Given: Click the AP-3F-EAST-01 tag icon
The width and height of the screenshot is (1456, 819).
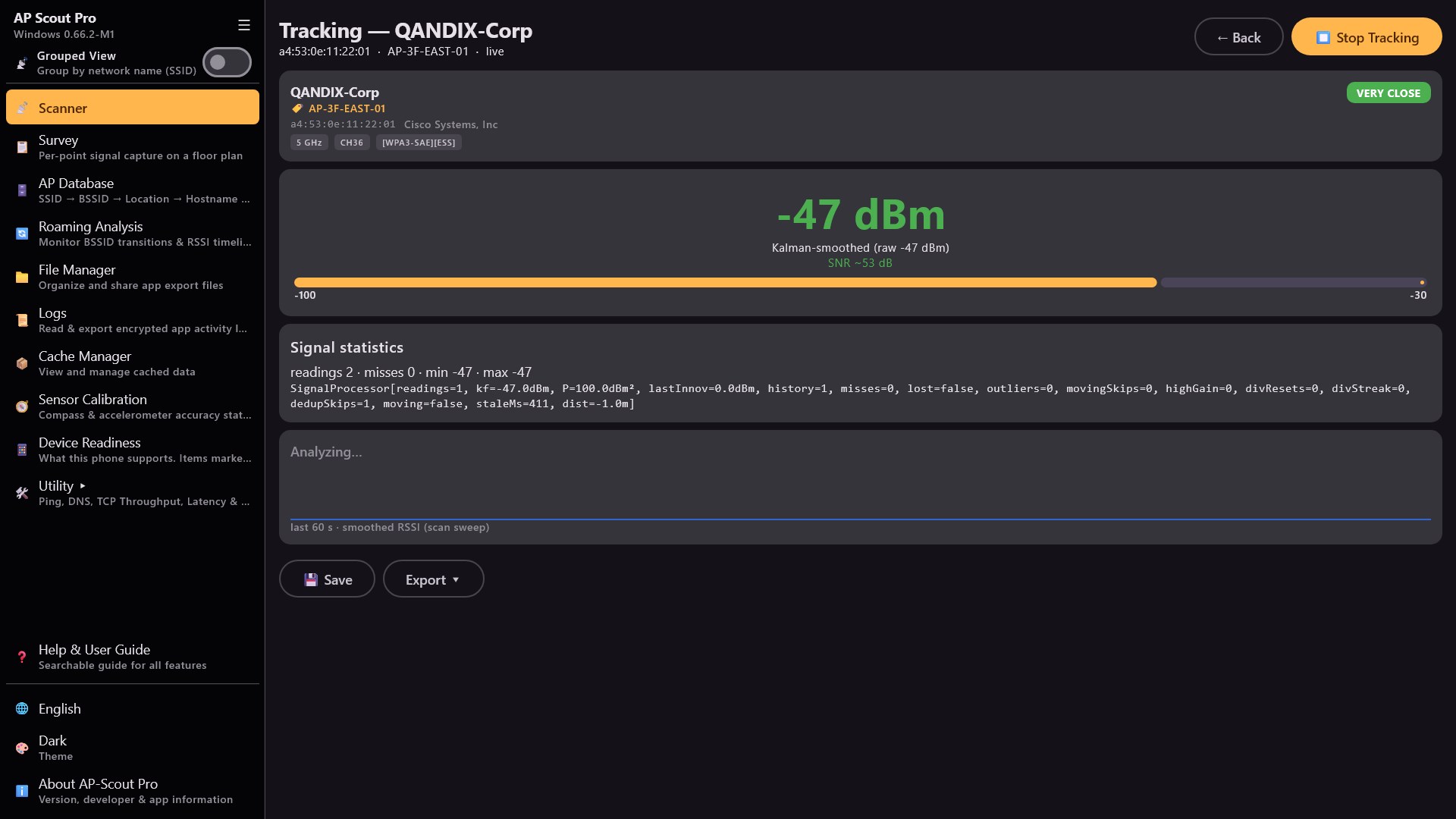Looking at the screenshot, I should click(x=297, y=108).
